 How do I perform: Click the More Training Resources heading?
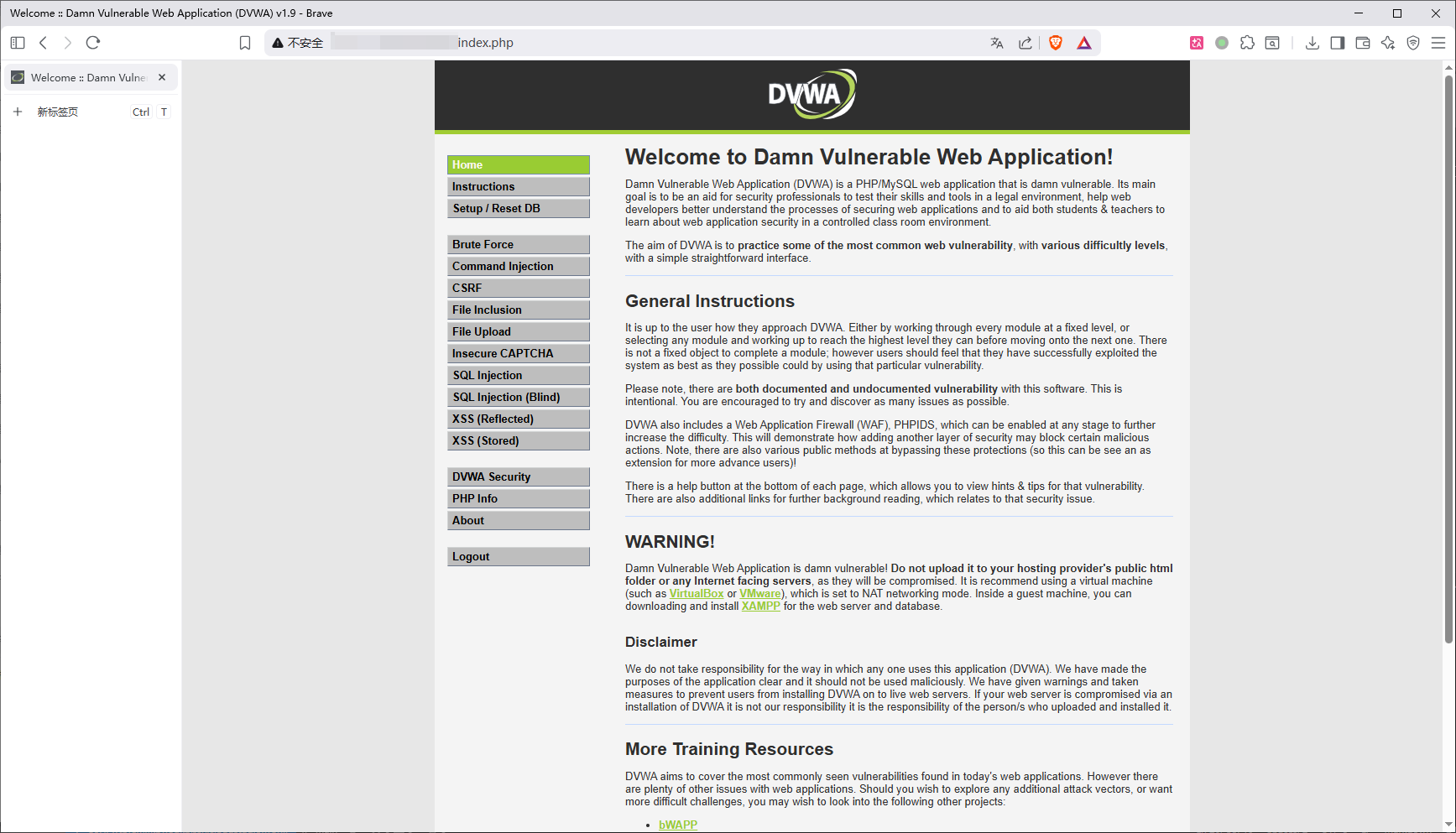(x=729, y=749)
